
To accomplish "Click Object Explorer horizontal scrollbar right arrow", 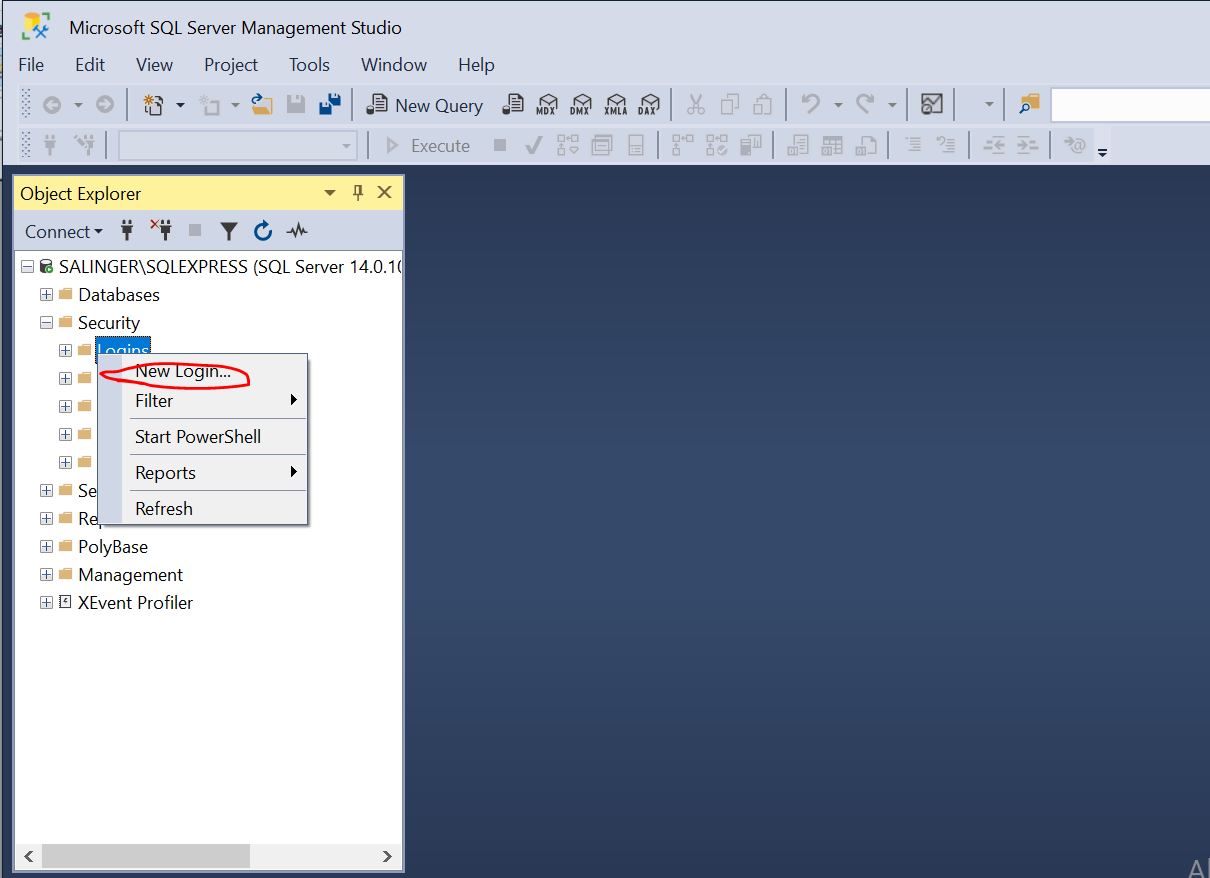I will click(387, 856).
